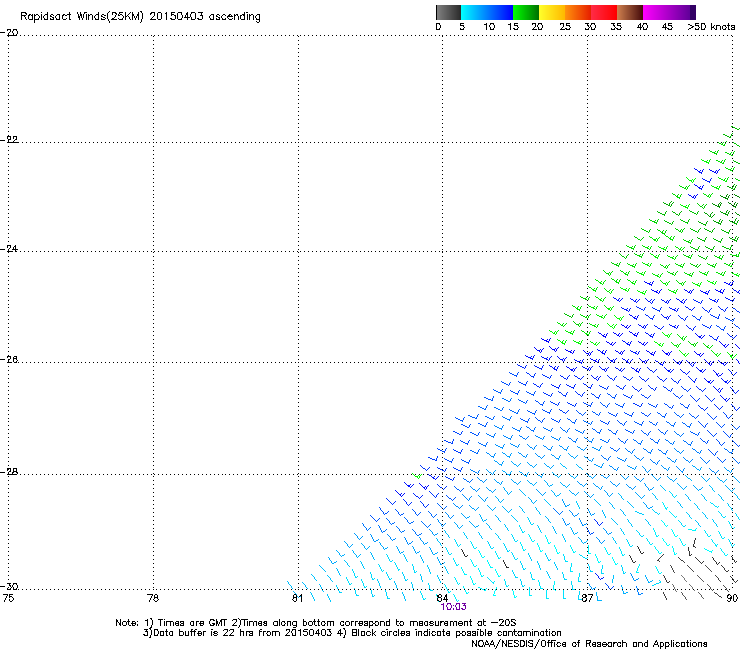This screenshot has width=740, height=650.
Task: Click the longitude label '78'
Action: pos(153,598)
